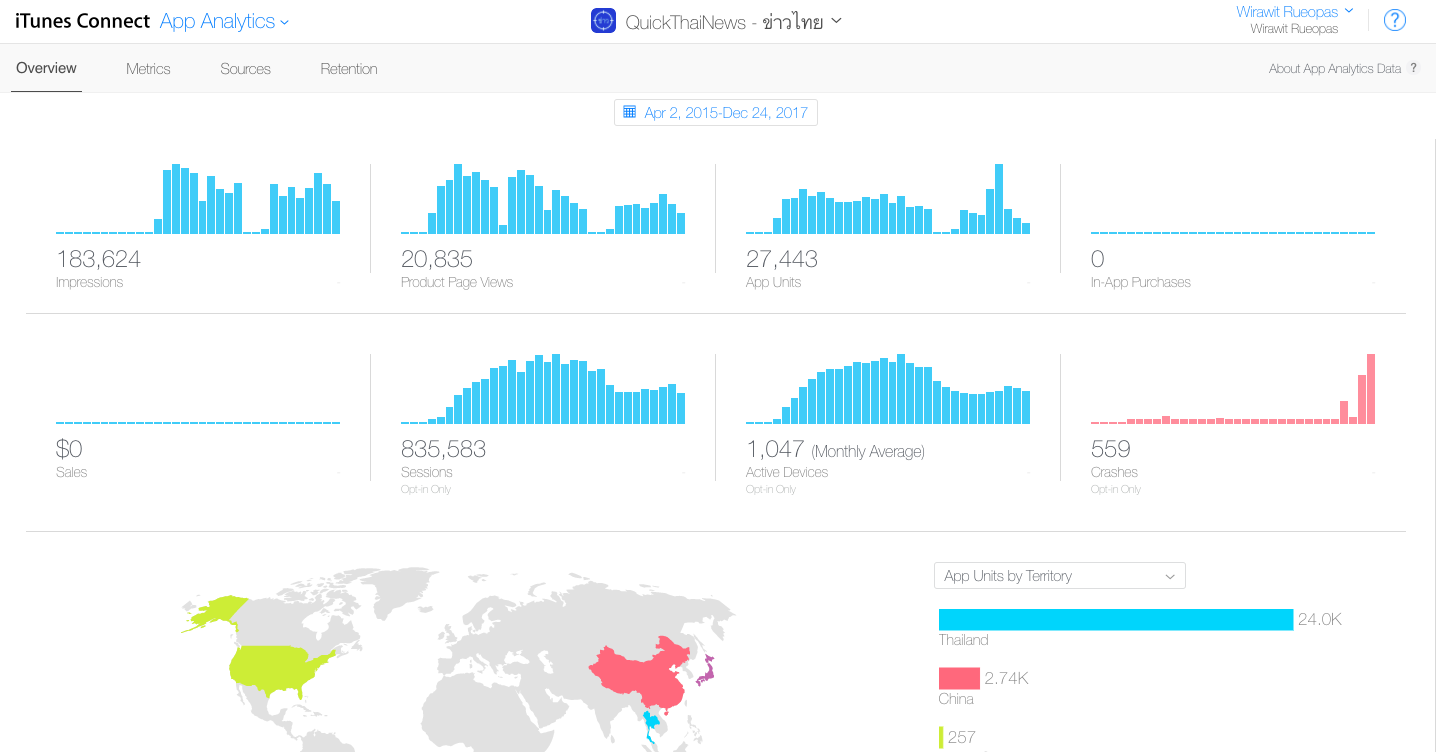Click the small yellow-green 257 territory bar
Screen dimensions: 1436x752
pyautogui.click(x=941, y=737)
